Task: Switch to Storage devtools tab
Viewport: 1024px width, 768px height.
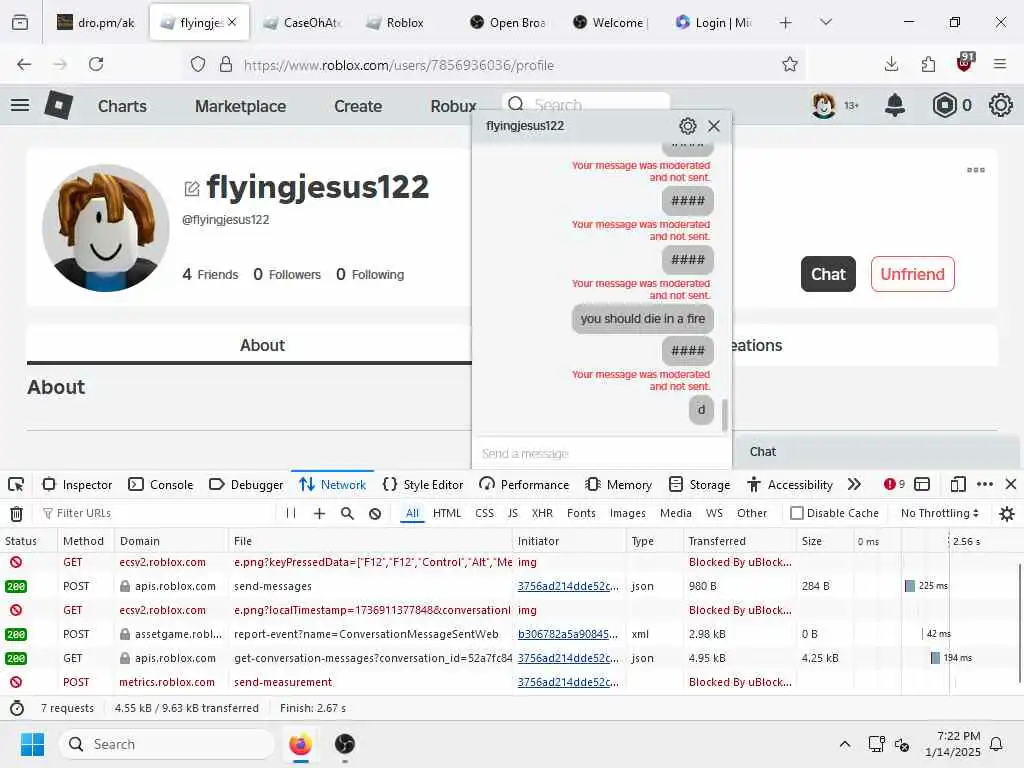Action: click(699, 485)
